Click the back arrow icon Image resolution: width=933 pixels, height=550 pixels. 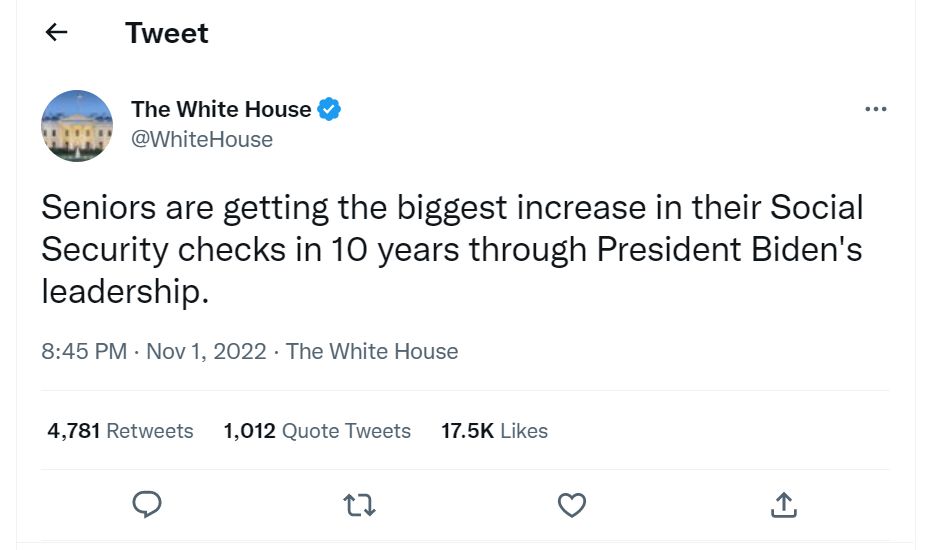pos(57,32)
